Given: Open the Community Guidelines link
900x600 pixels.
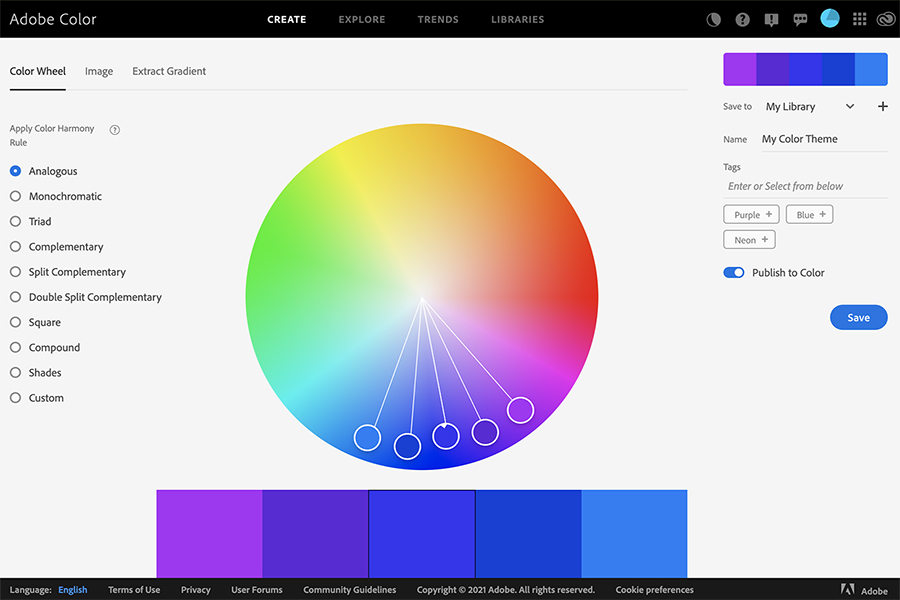Looking at the screenshot, I should click(350, 590).
